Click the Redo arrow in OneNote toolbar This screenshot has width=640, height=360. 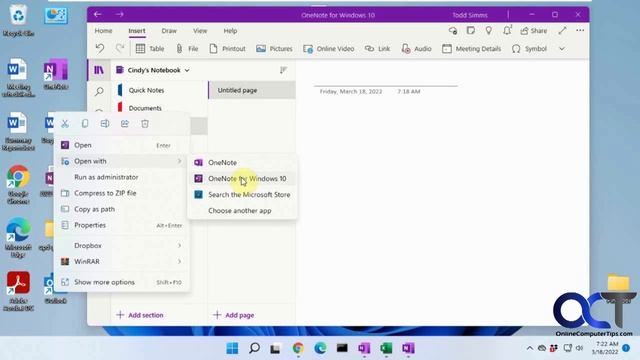click(120, 49)
